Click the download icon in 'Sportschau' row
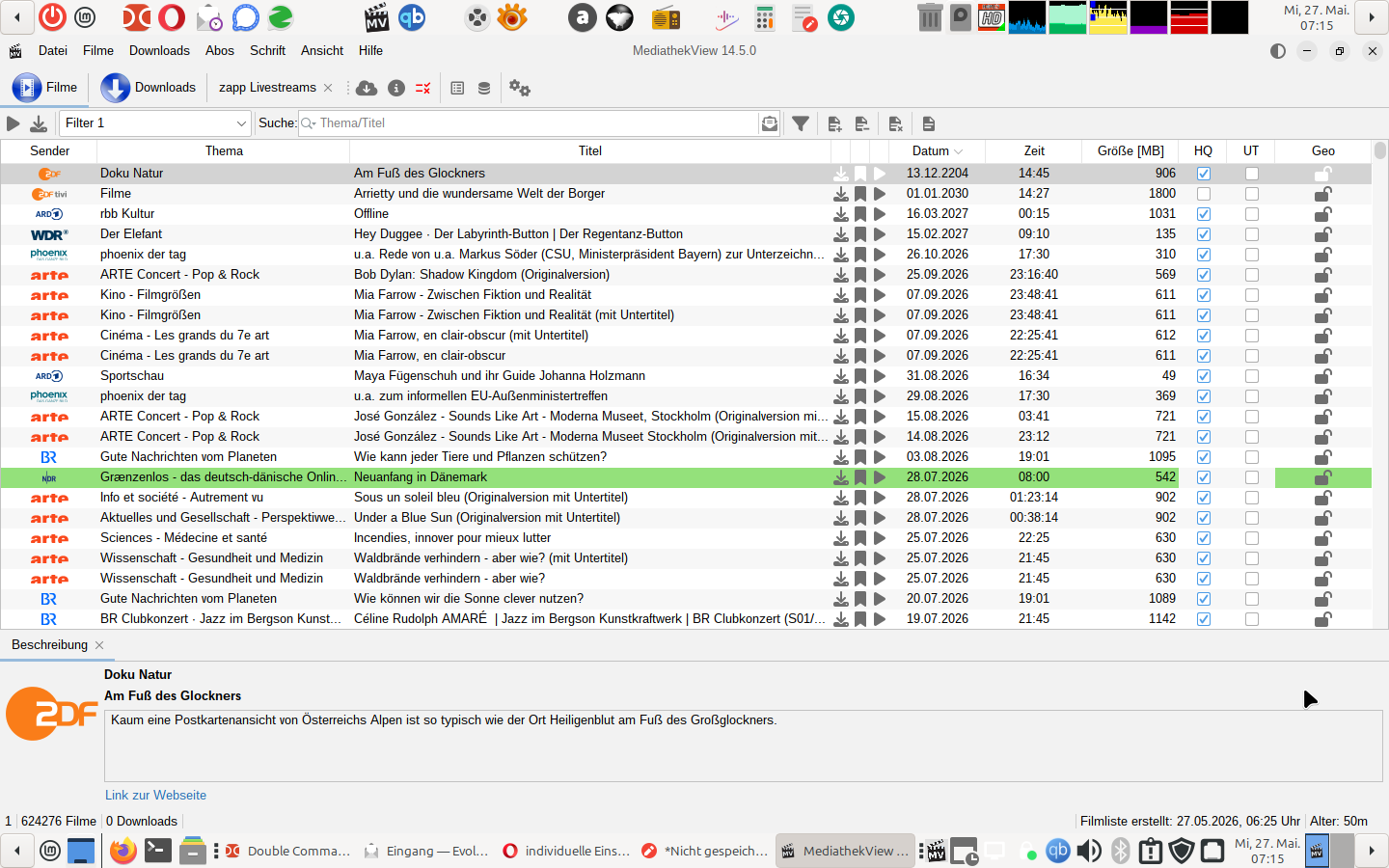This screenshot has height=868, width=1389. coord(841,376)
